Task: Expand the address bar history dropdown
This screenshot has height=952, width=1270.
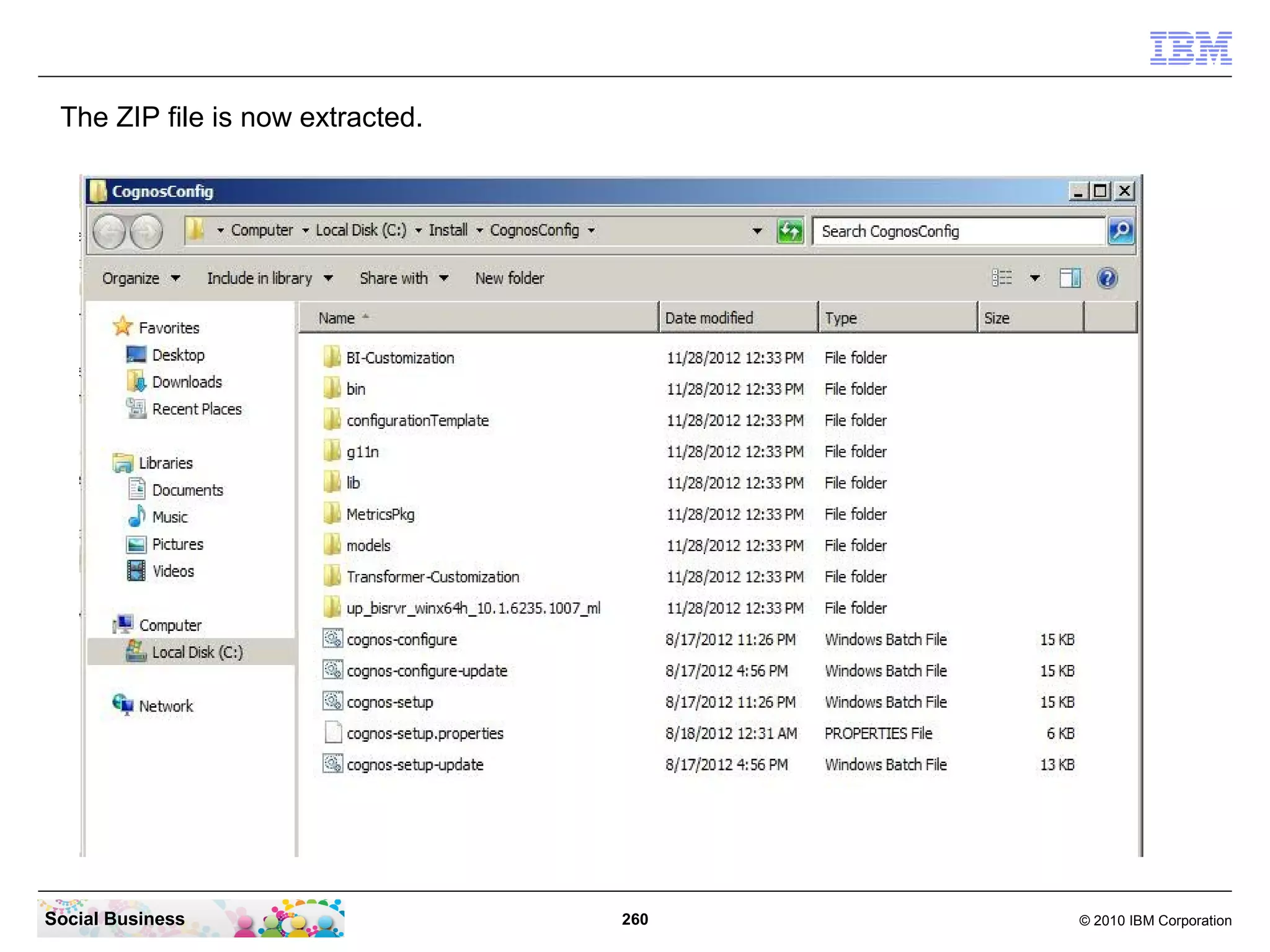Action: tap(757, 231)
